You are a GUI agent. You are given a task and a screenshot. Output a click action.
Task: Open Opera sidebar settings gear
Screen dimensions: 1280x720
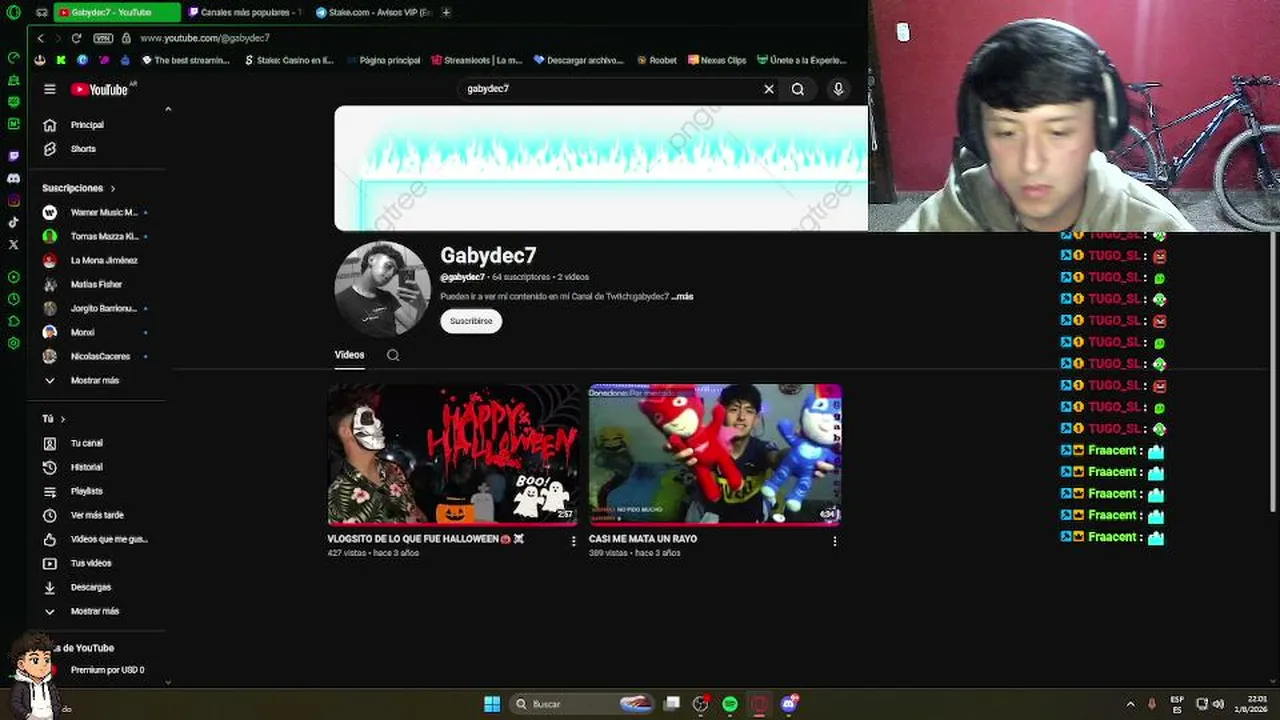[x=13, y=343]
